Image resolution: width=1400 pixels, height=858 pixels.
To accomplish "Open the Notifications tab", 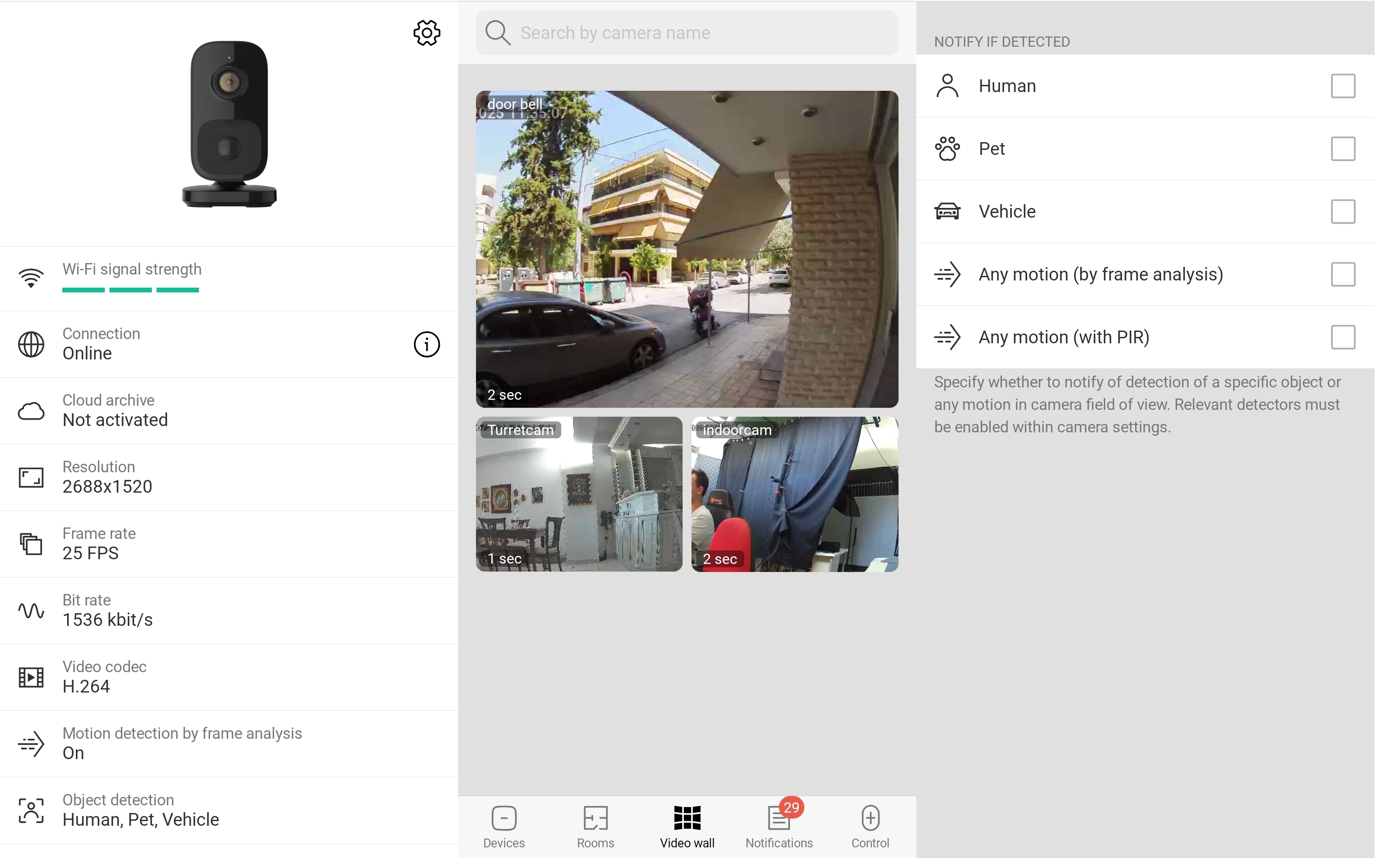I will click(x=778, y=827).
